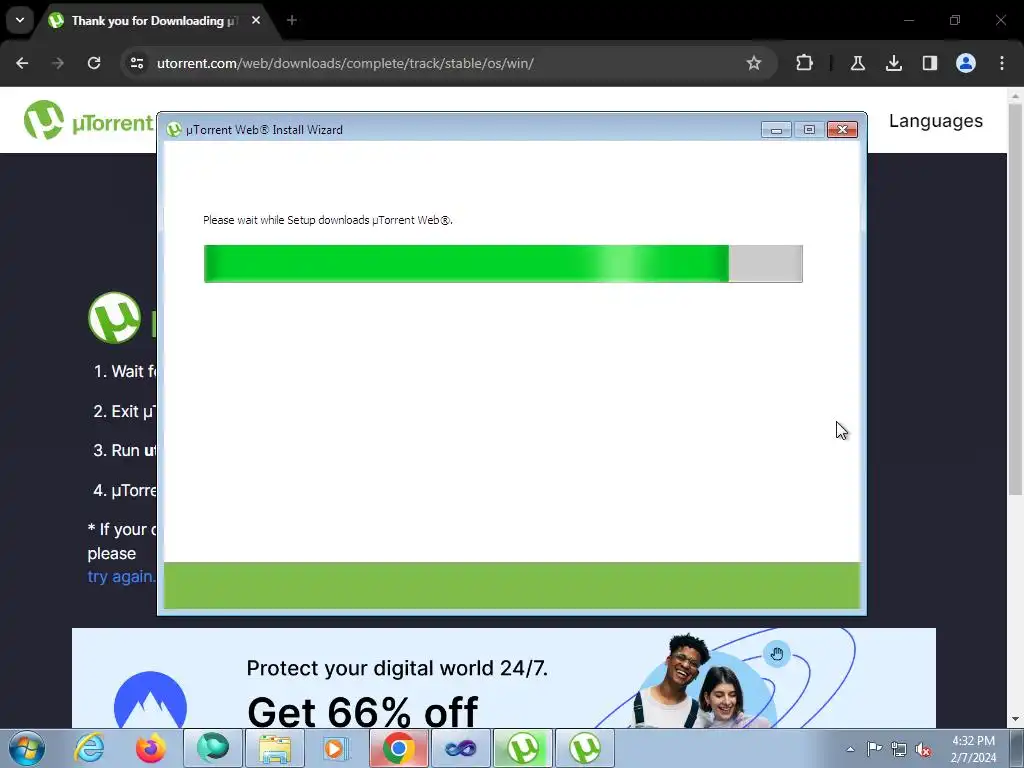Maximize the µTorrent Web Install Wizard window
This screenshot has height=768, width=1024.
pyautogui.click(x=809, y=130)
